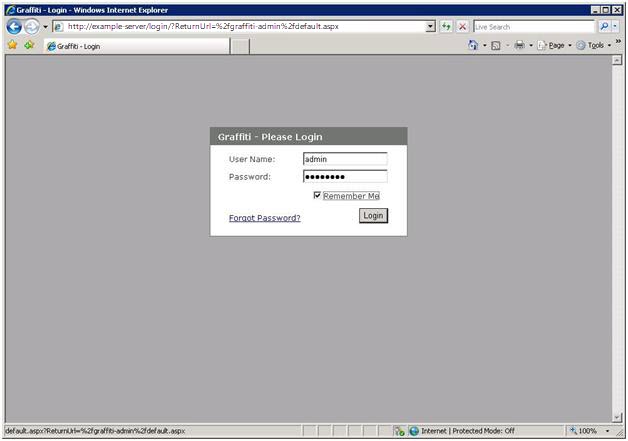The width and height of the screenshot is (628, 441).
Task: Minimize the Internet Explorer window
Action: [596, 10]
